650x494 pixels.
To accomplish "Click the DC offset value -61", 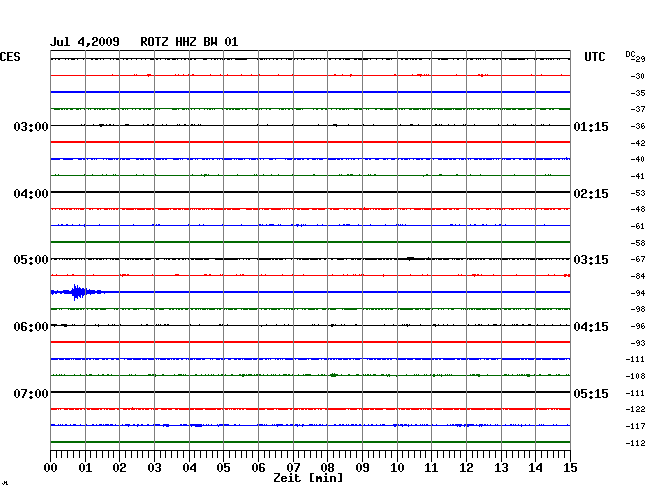I will [x=638, y=226].
